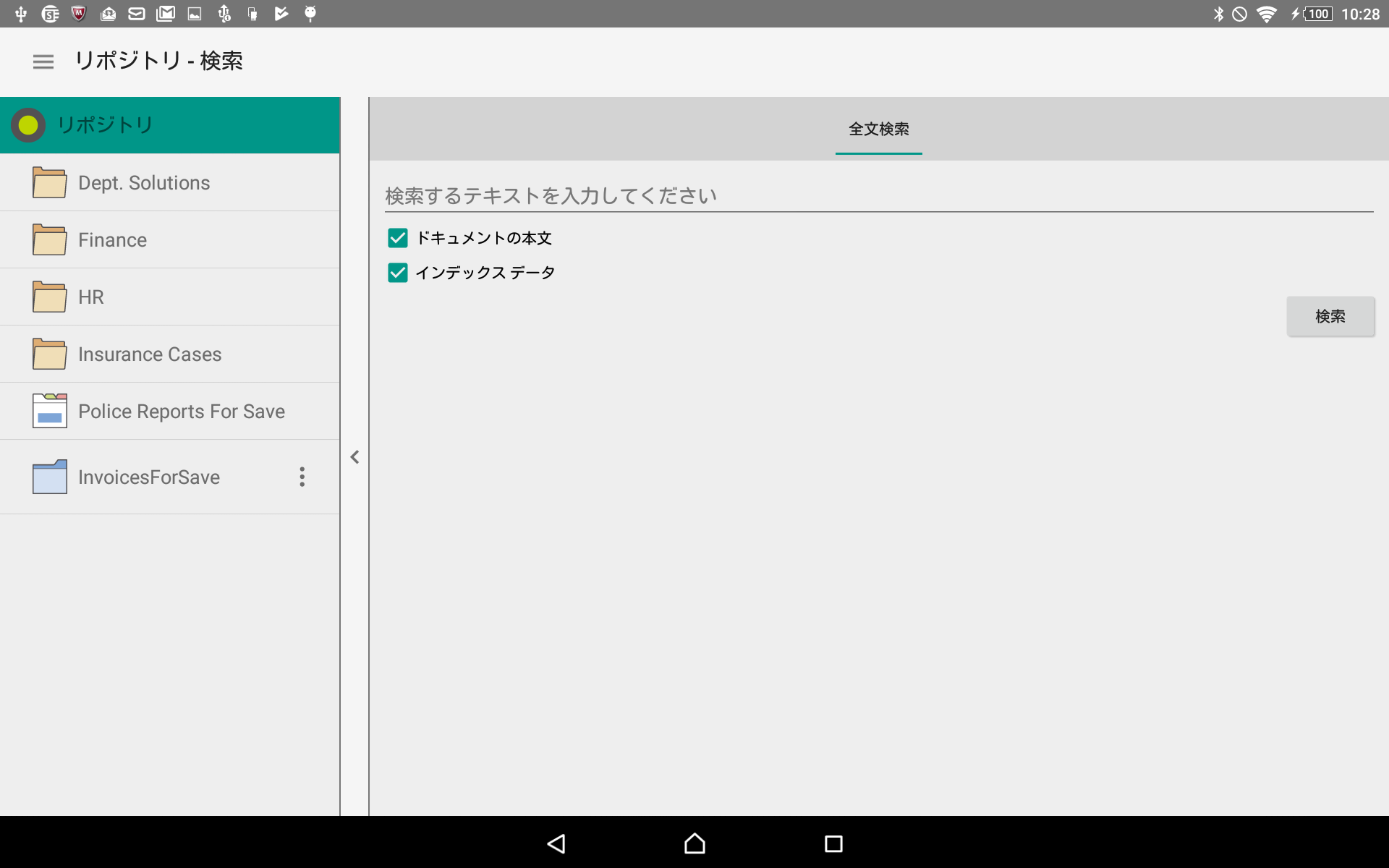Tap the do-not-disturb blocked circle icon
This screenshot has width=1389, height=868.
(1240, 14)
